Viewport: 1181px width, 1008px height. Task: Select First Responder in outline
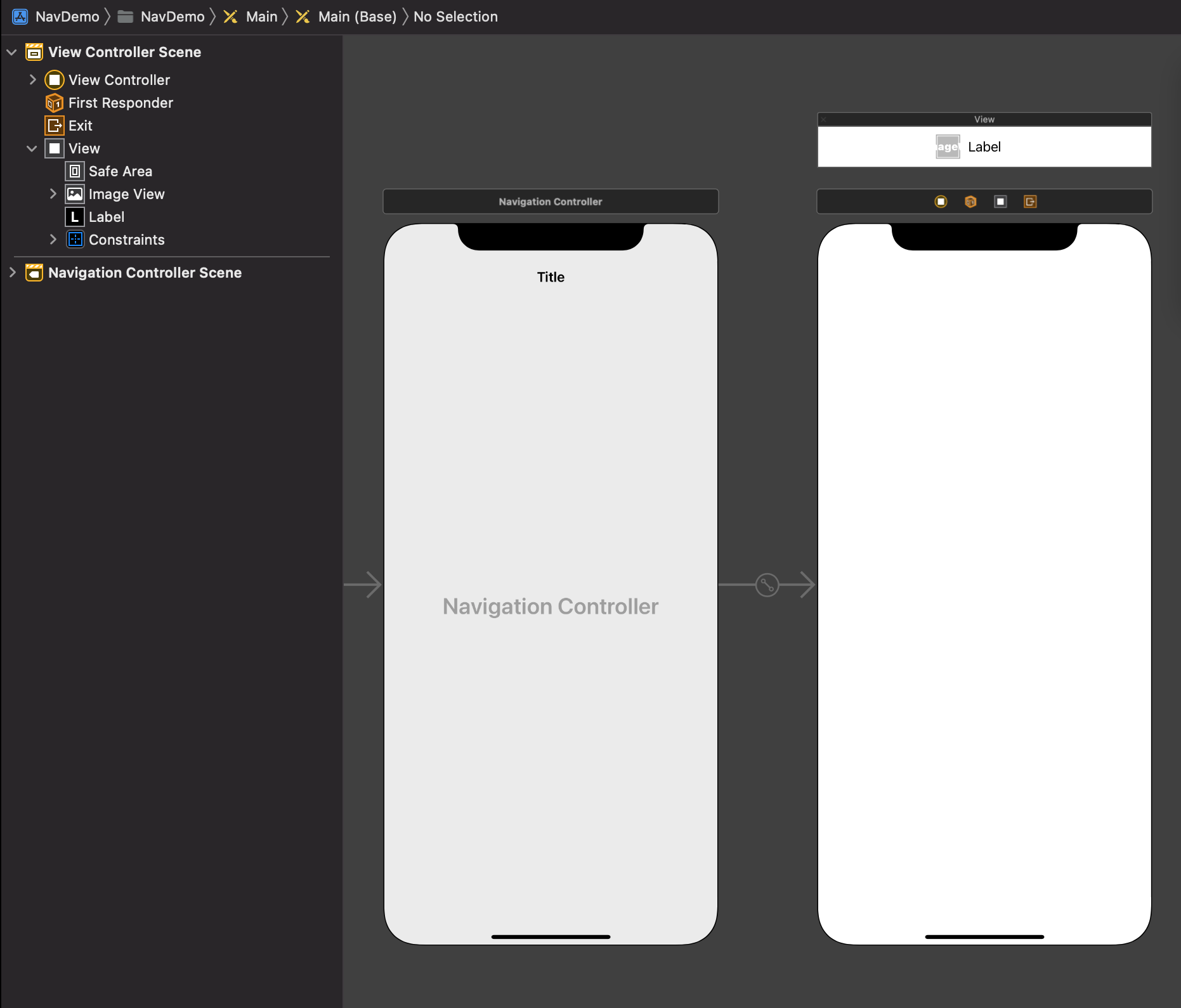click(x=121, y=103)
